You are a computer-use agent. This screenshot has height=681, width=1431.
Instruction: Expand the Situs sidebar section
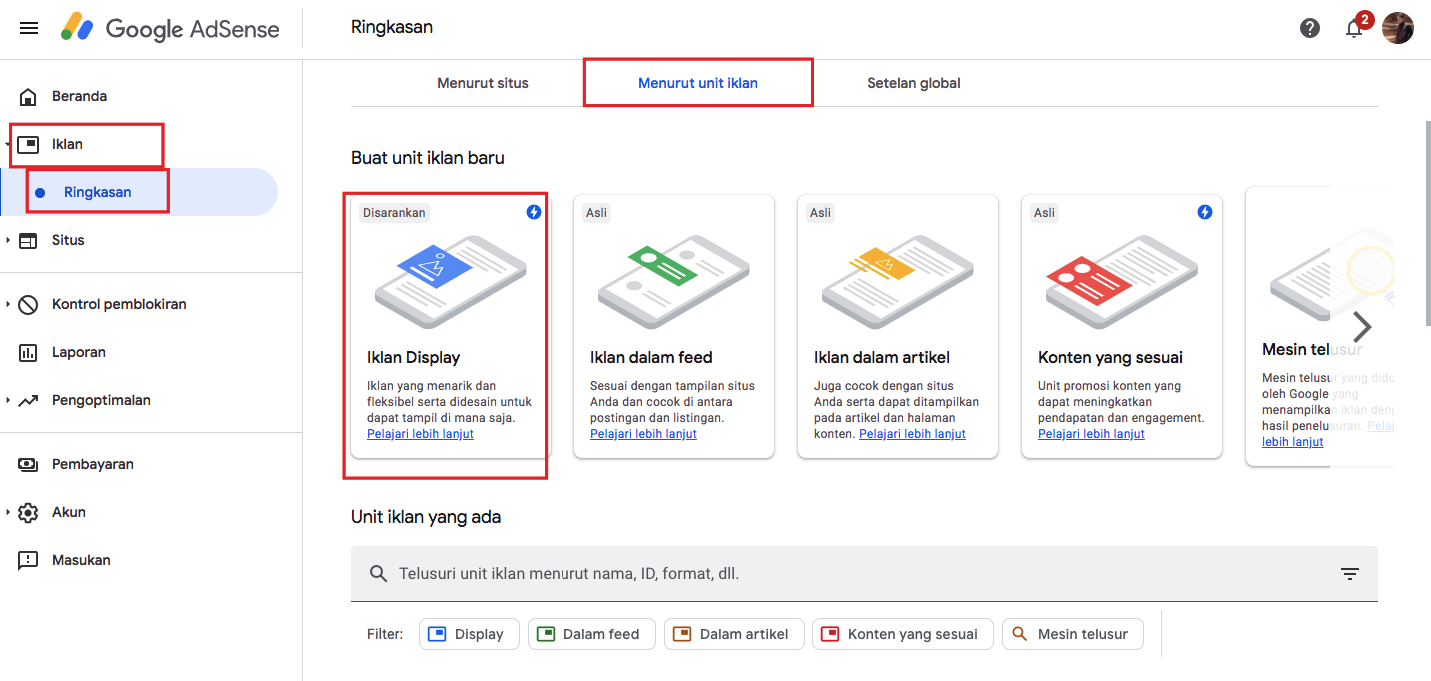point(9,241)
